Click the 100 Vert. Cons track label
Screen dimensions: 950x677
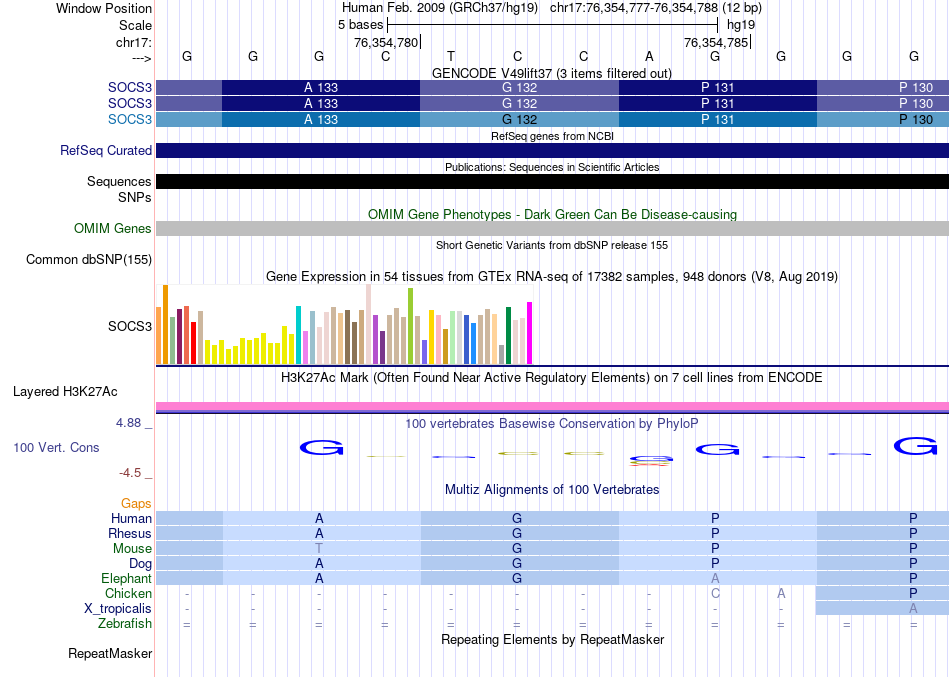pos(56,448)
